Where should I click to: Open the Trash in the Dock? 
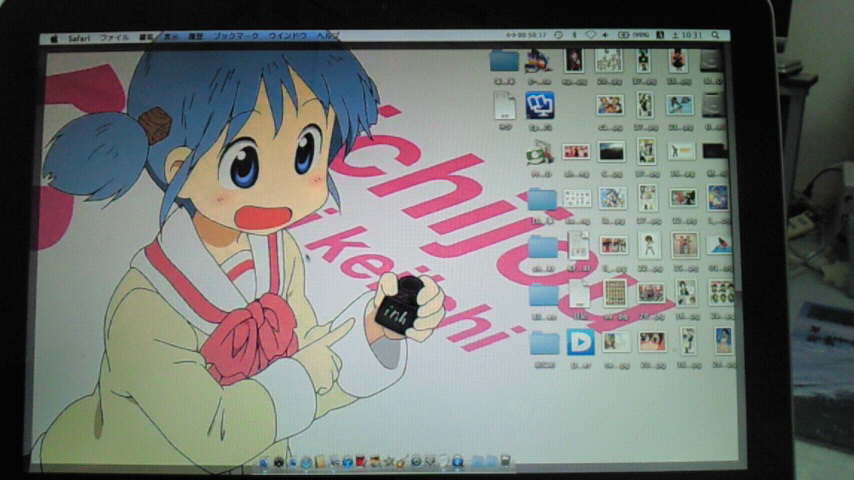pos(505,461)
